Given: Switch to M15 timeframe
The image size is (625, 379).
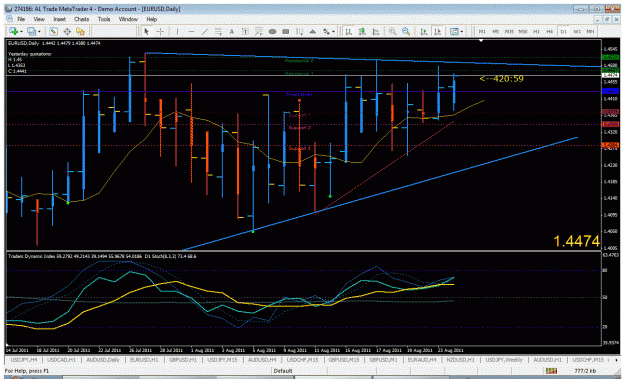Looking at the screenshot, I should [x=509, y=31].
